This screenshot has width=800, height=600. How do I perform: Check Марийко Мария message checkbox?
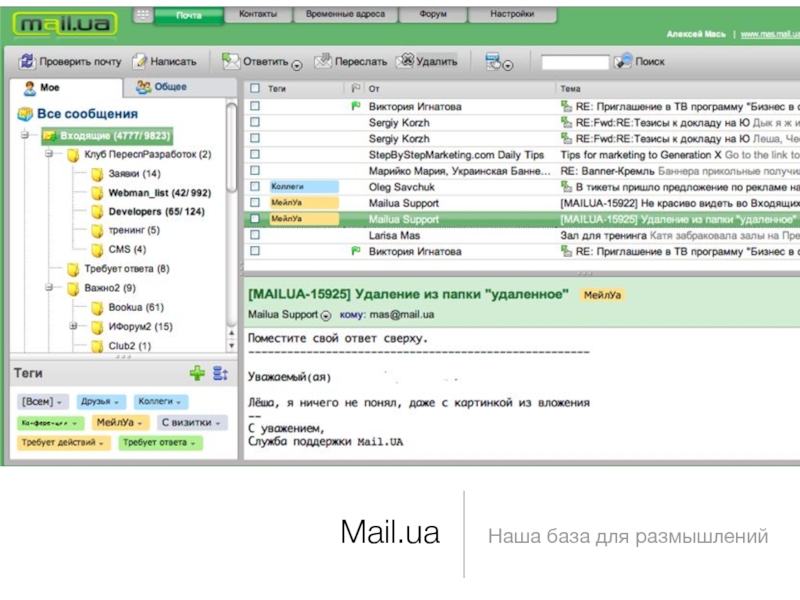pos(255,170)
